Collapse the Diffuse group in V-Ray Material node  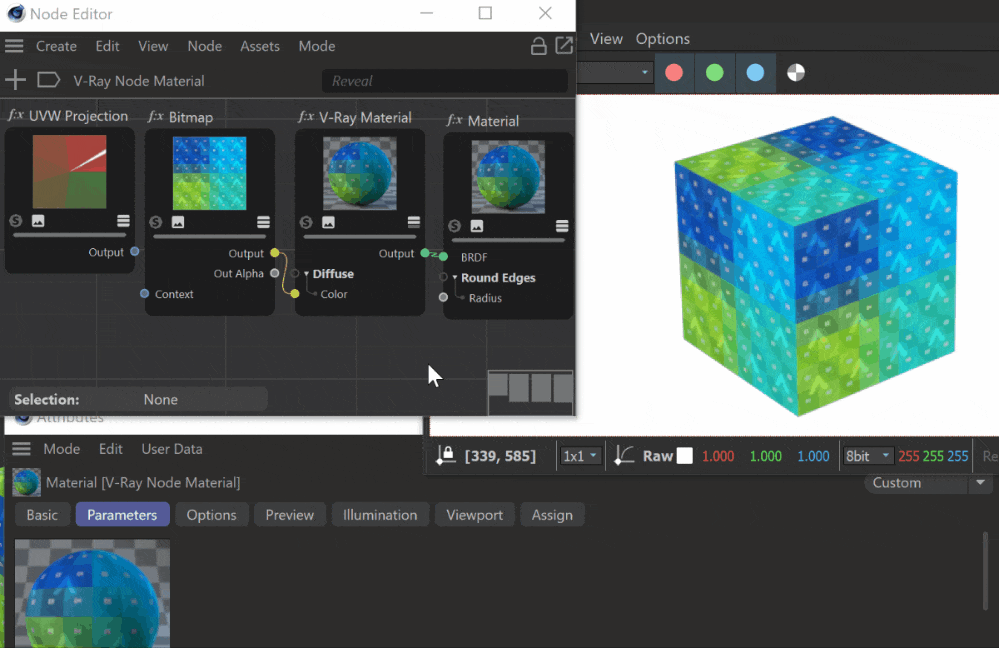tap(306, 274)
